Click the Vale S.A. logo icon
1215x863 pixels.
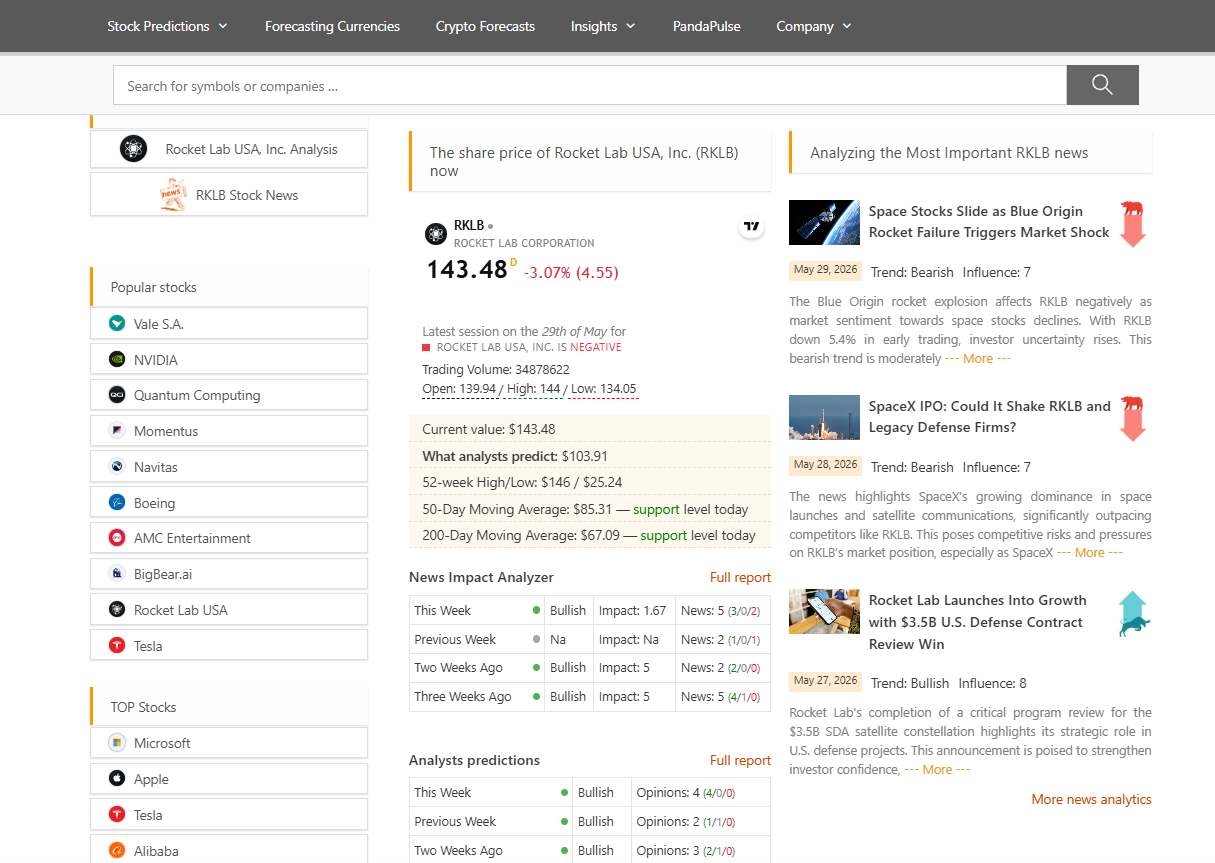116,324
